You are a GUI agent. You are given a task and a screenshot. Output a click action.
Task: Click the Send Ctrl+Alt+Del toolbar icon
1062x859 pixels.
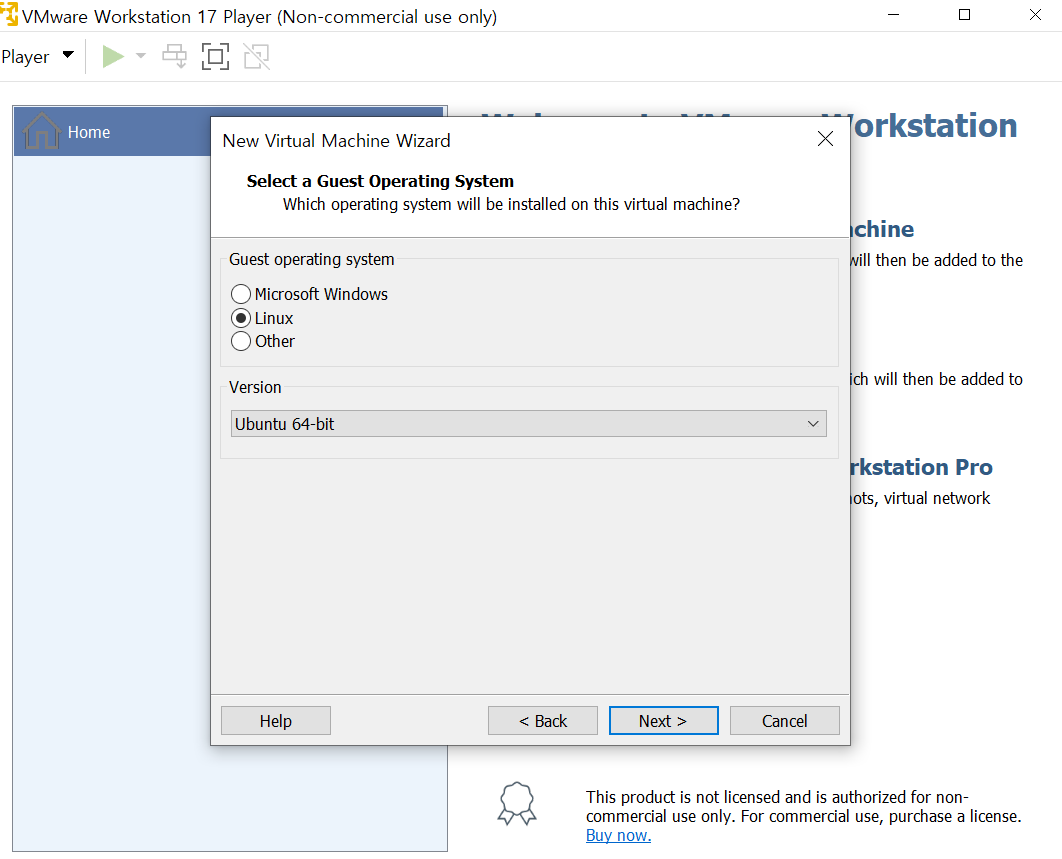pos(175,56)
